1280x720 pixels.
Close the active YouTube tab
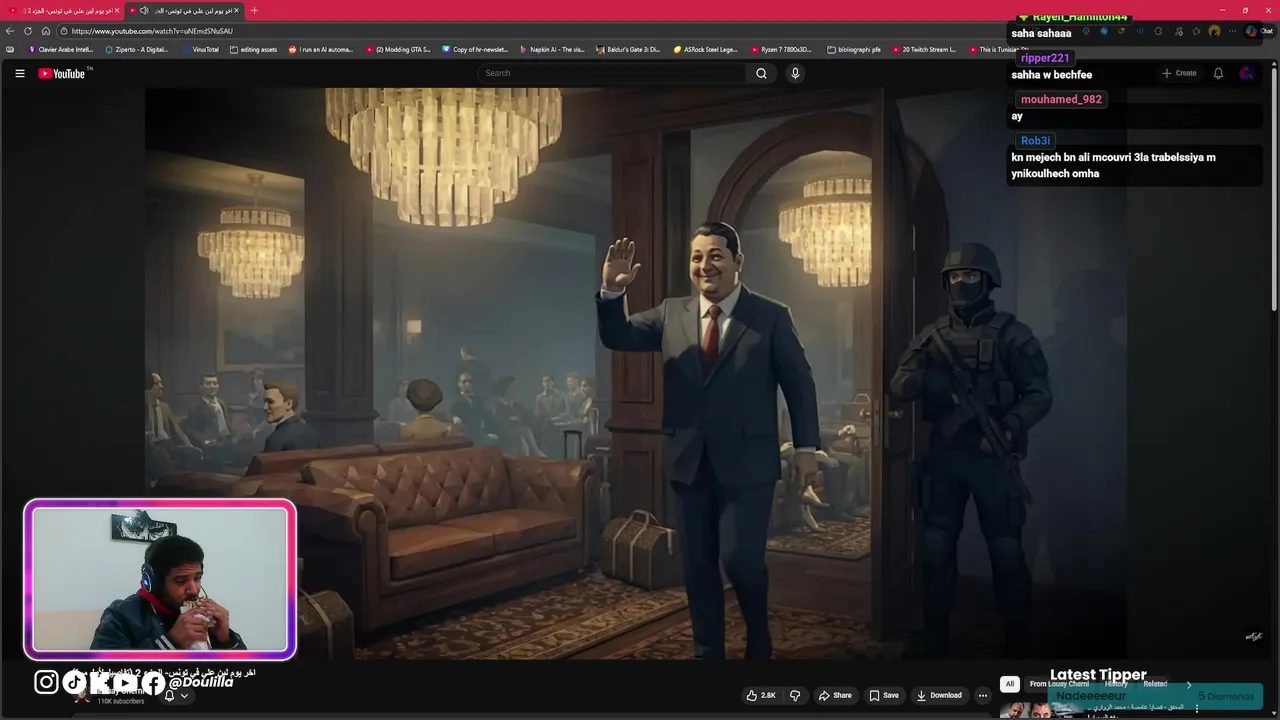(236, 10)
